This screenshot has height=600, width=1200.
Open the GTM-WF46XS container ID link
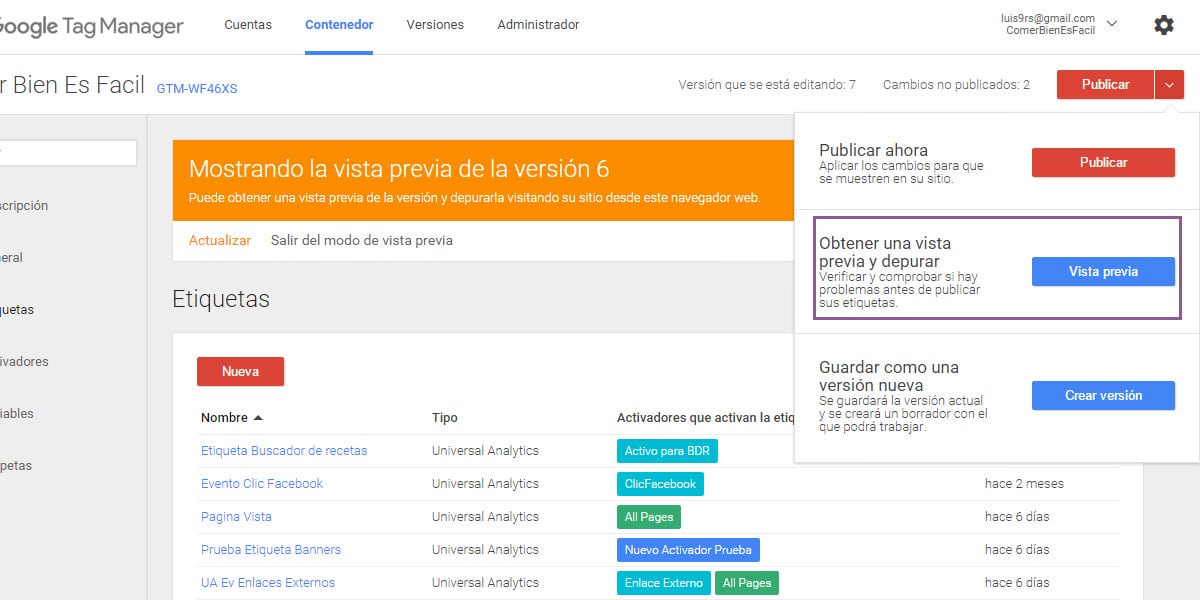pos(197,88)
